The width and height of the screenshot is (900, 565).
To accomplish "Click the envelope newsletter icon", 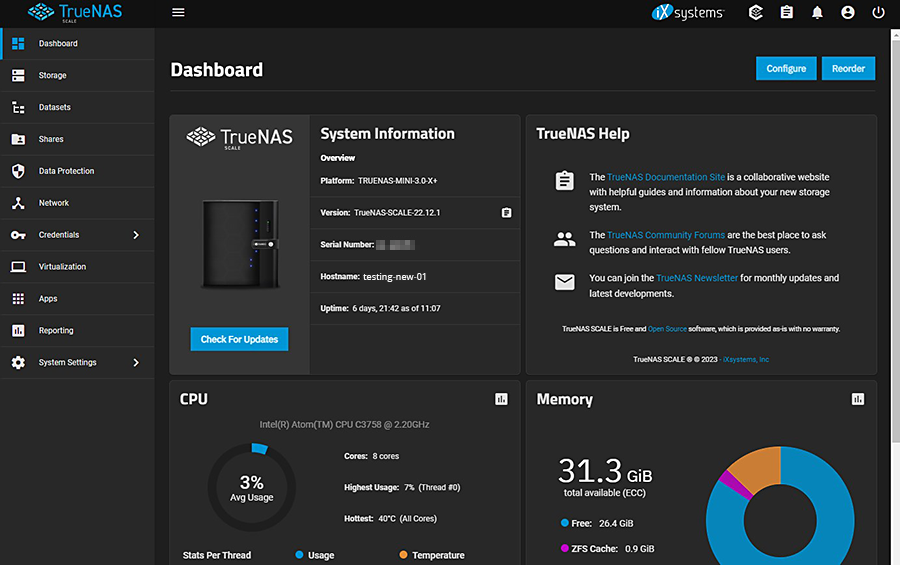I will tap(564, 282).
